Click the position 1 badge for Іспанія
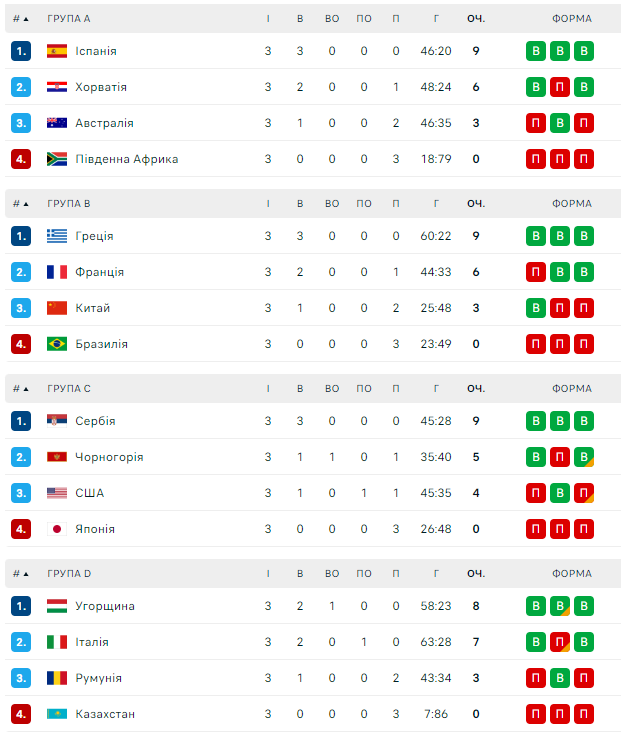The width and height of the screenshot is (621, 734). [x=21, y=51]
